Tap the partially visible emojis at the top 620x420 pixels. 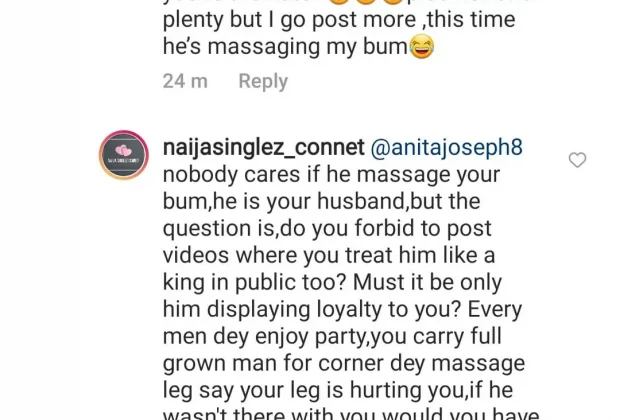pos(366,2)
